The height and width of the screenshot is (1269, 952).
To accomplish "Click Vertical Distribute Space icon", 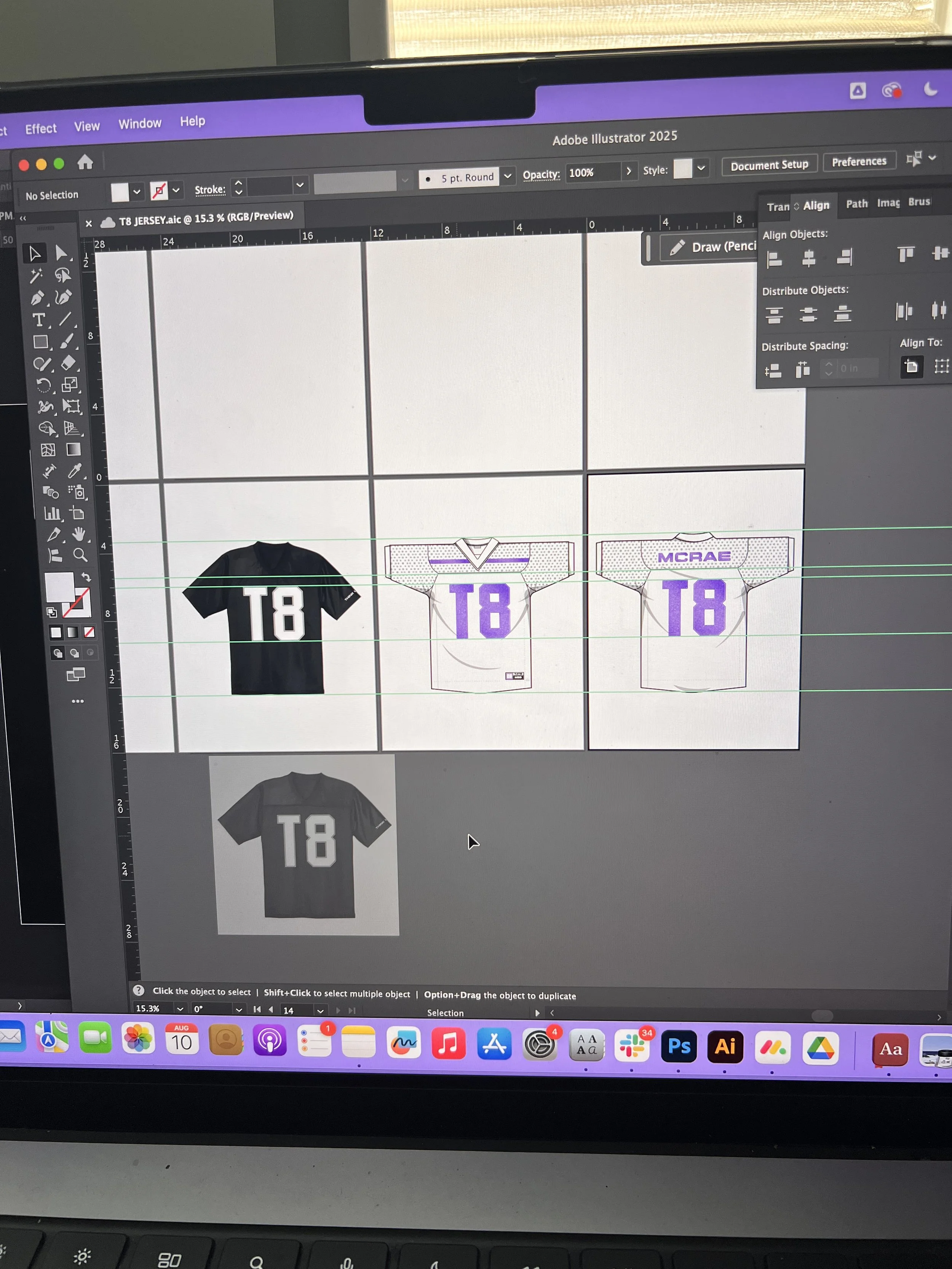I will click(772, 371).
